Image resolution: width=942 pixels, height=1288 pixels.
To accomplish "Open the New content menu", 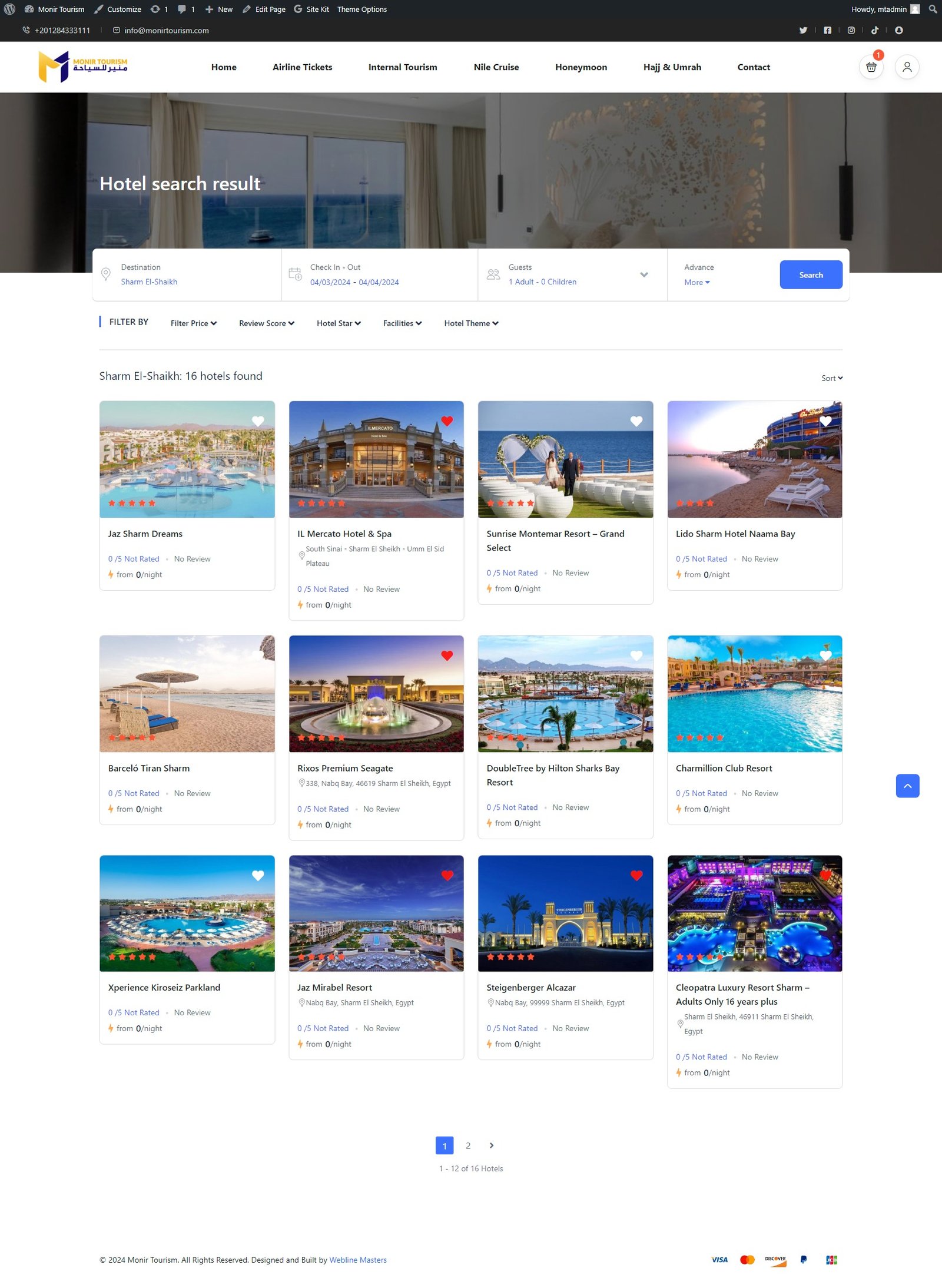I will click(x=218, y=9).
